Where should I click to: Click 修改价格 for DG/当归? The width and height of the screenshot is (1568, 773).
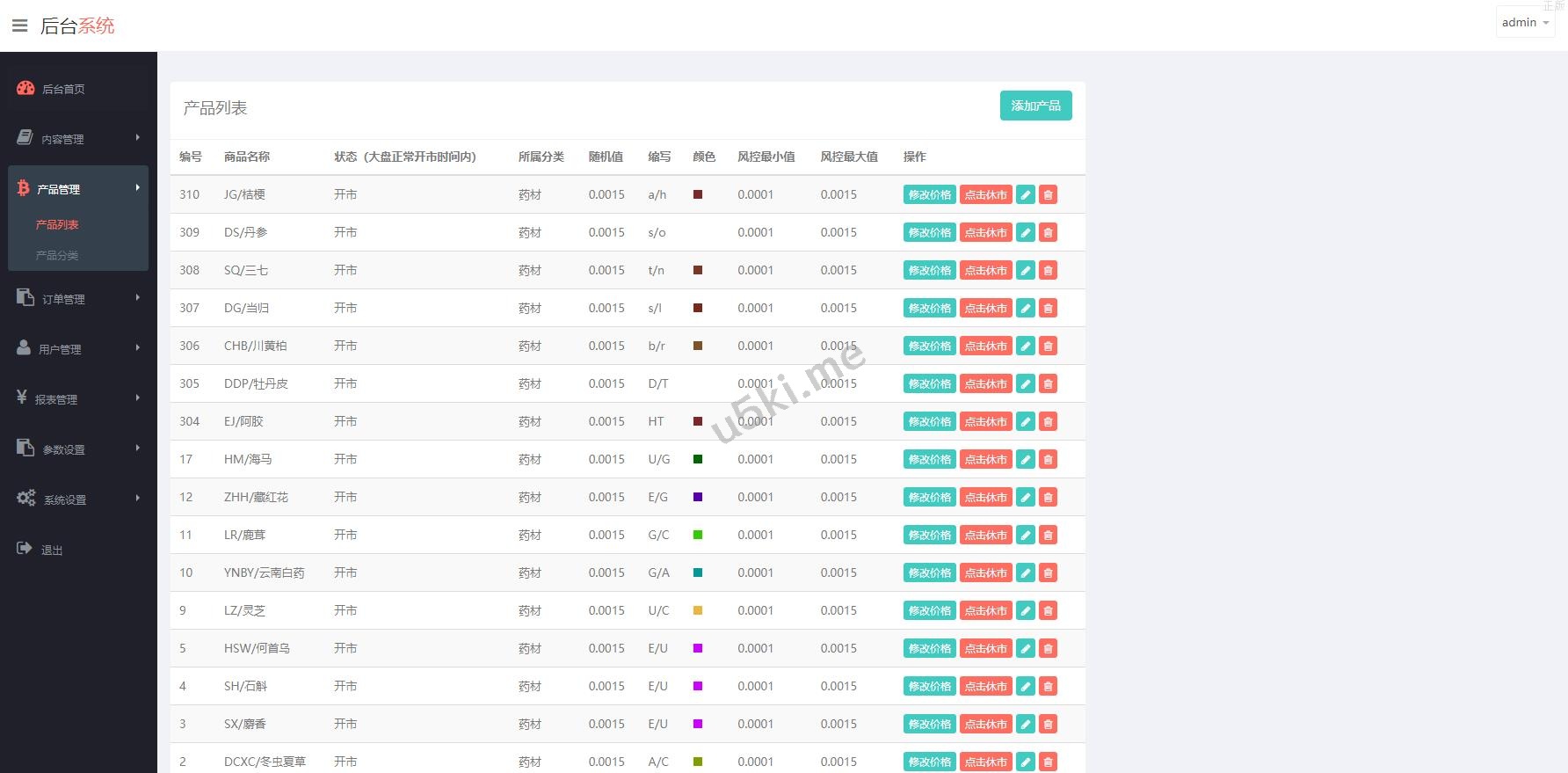(x=929, y=308)
